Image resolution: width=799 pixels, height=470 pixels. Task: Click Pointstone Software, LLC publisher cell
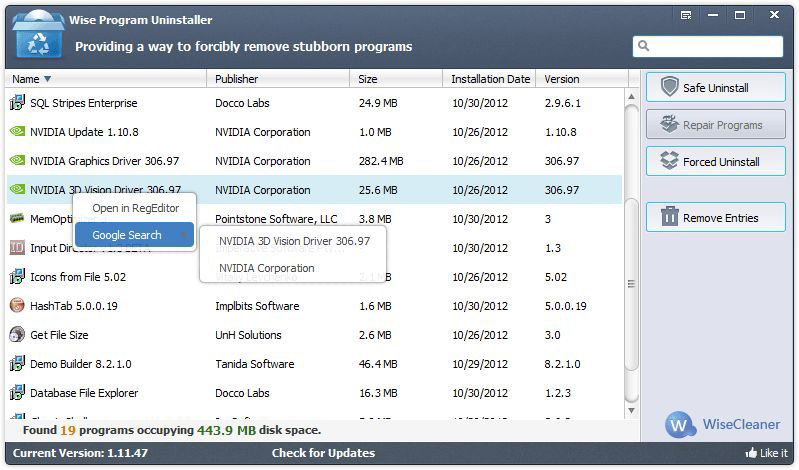coord(276,219)
